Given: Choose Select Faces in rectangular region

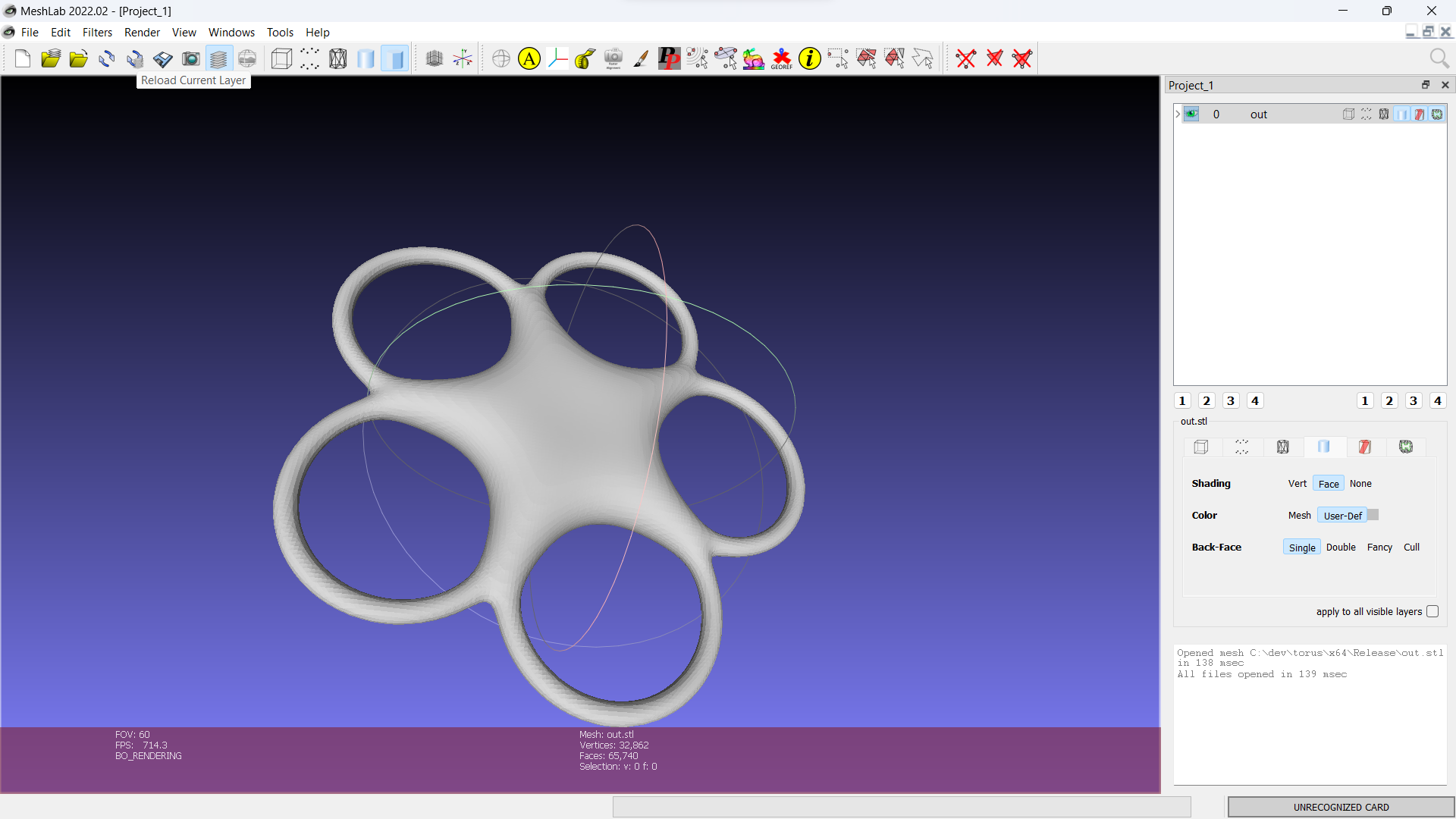Looking at the screenshot, I should pyautogui.click(x=866, y=58).
